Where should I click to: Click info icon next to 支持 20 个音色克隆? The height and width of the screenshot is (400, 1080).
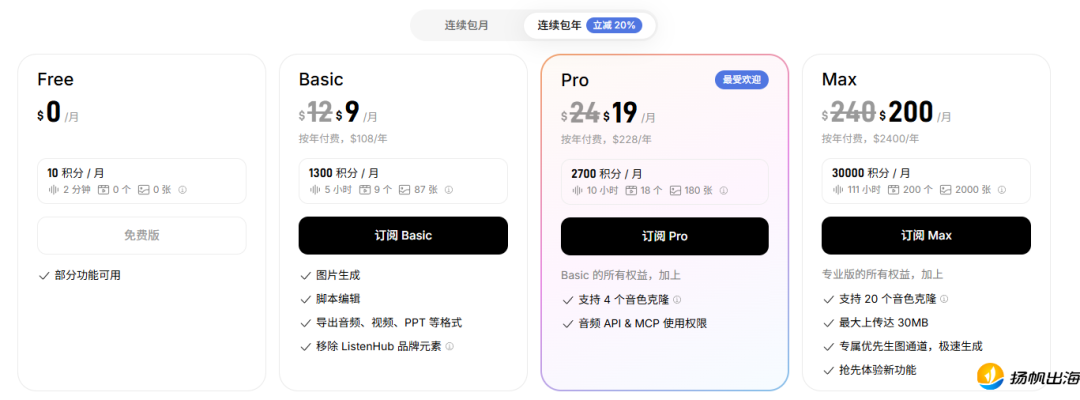[x=944, y=299]
